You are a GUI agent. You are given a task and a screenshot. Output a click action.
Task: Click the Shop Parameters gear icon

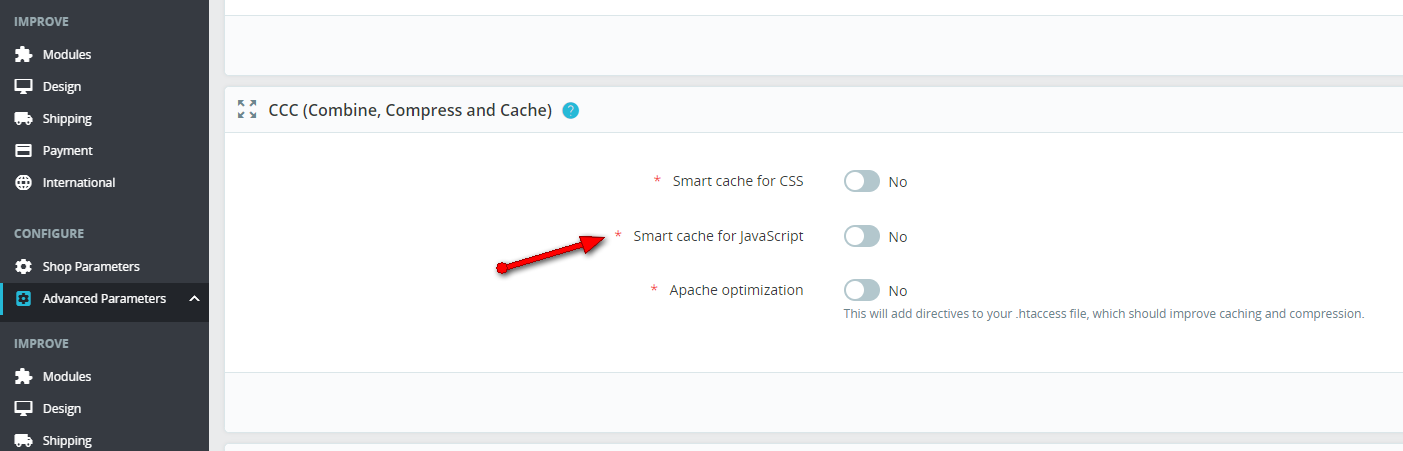coord(24,266)
